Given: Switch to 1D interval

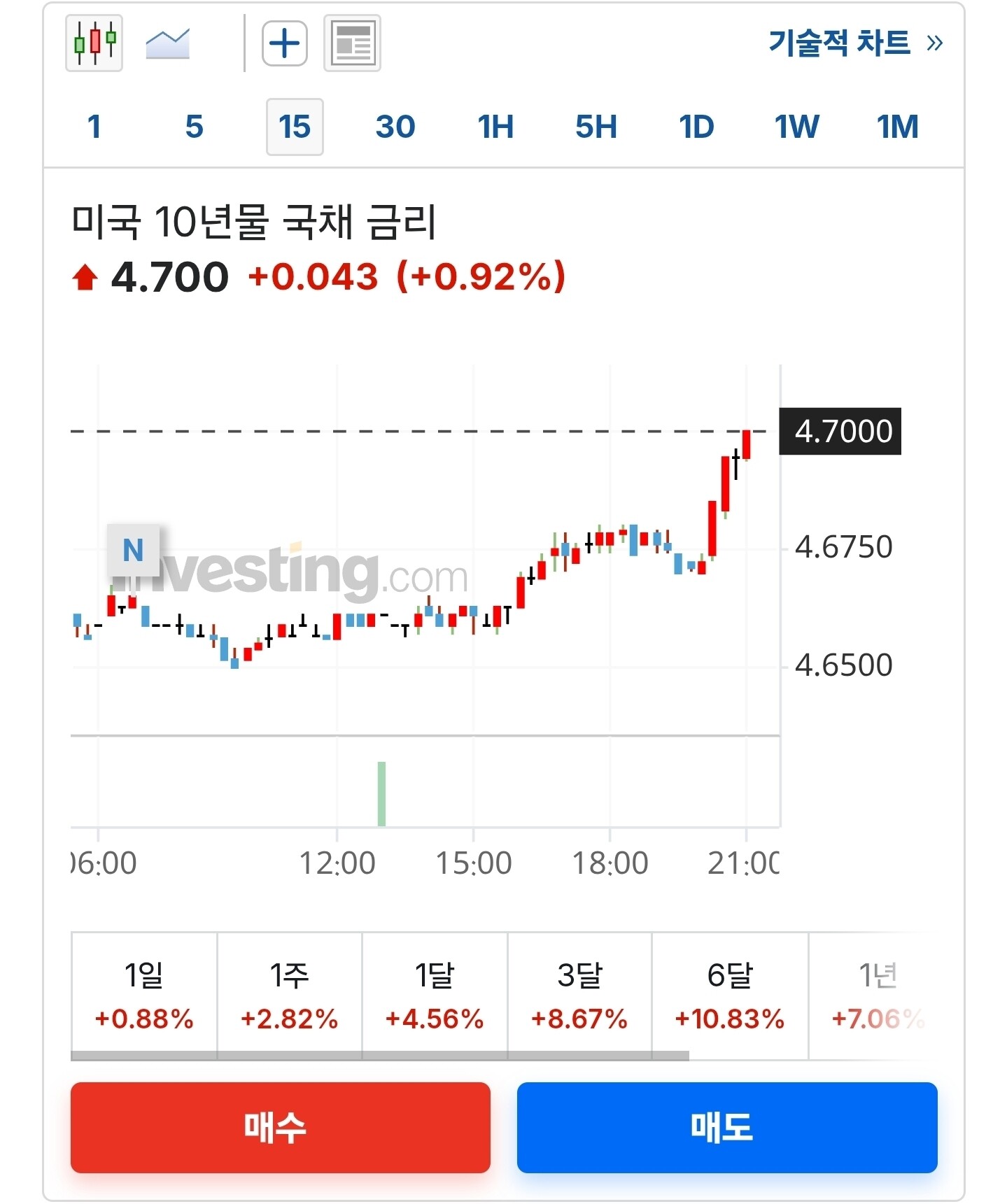Looking at the screenshot, I should click(x=696, y=127).
